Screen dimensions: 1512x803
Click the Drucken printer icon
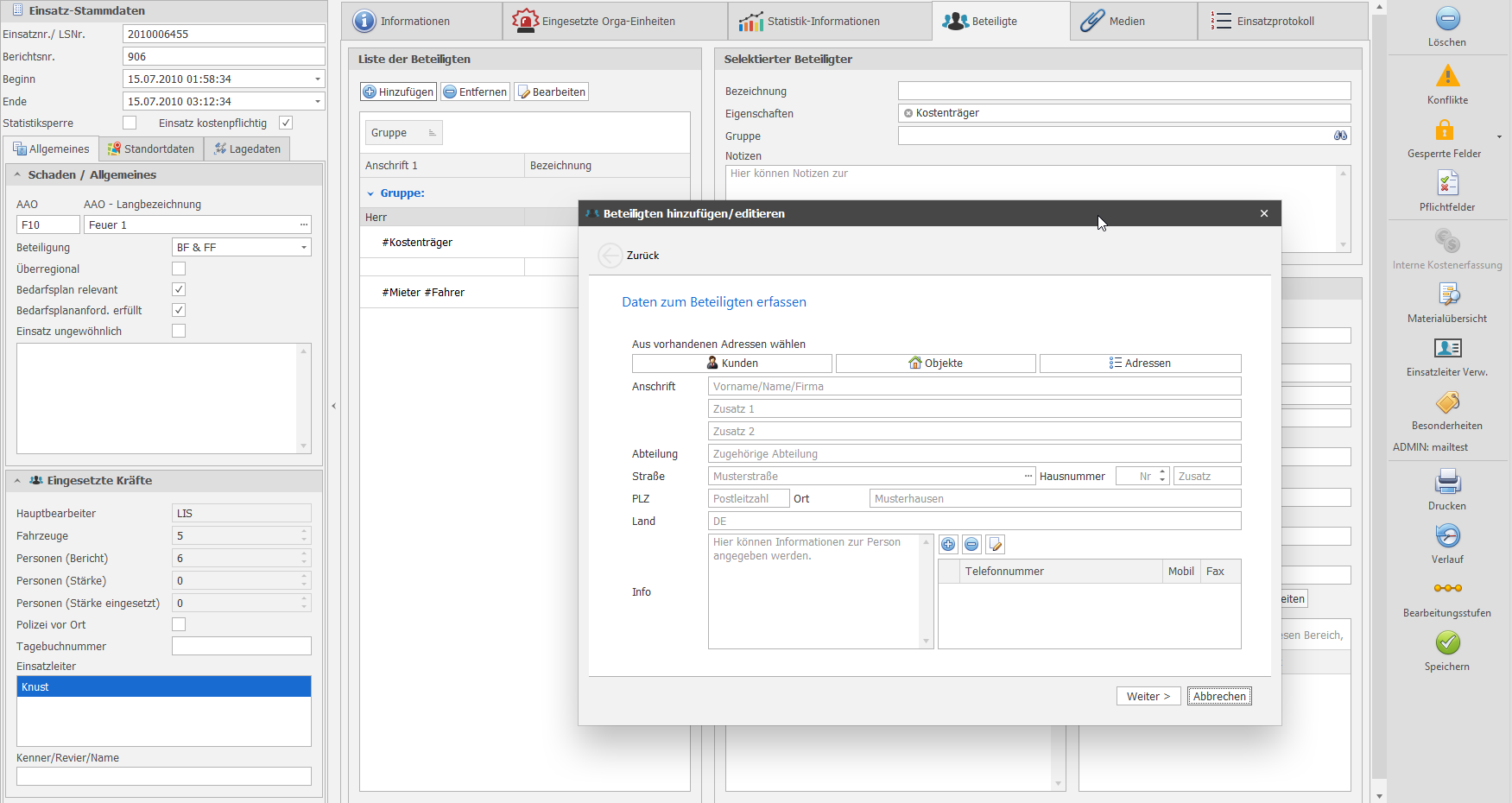tap(1447, 482)
